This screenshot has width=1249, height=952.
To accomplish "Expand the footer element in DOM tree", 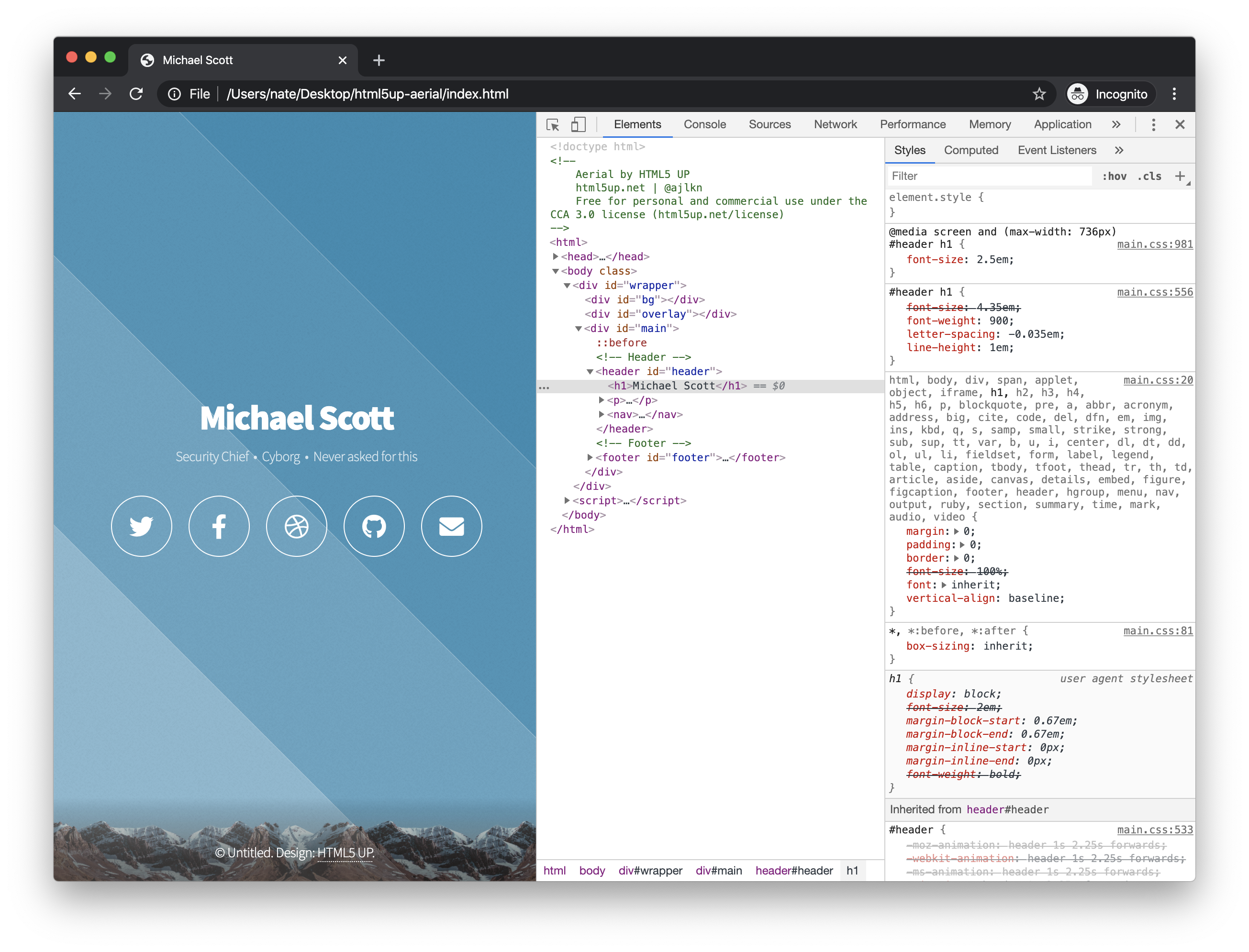I will click(590, 457).
